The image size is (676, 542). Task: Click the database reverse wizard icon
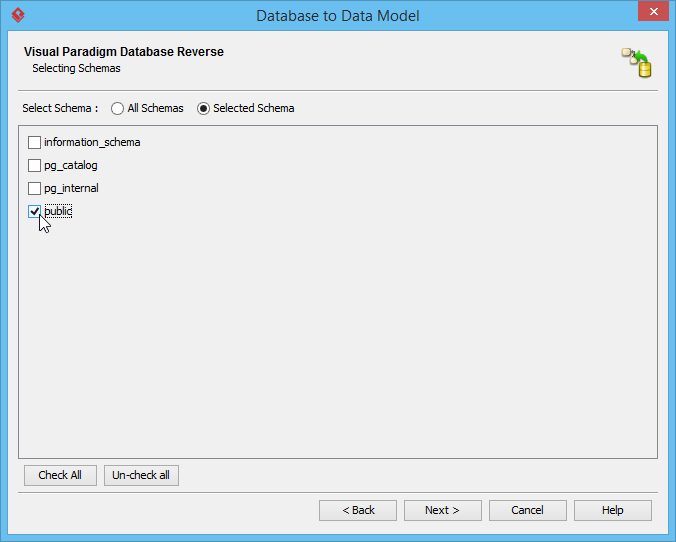636,63
